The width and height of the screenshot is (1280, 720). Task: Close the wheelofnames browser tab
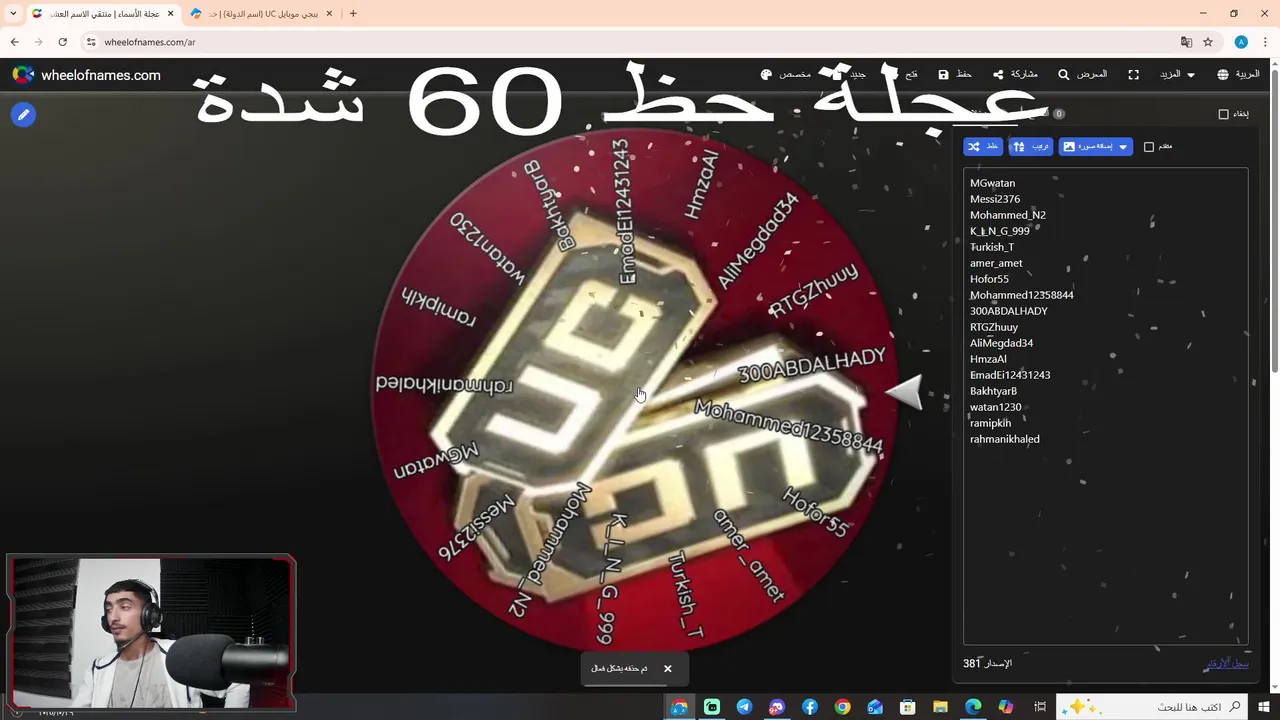coord(170,14)
